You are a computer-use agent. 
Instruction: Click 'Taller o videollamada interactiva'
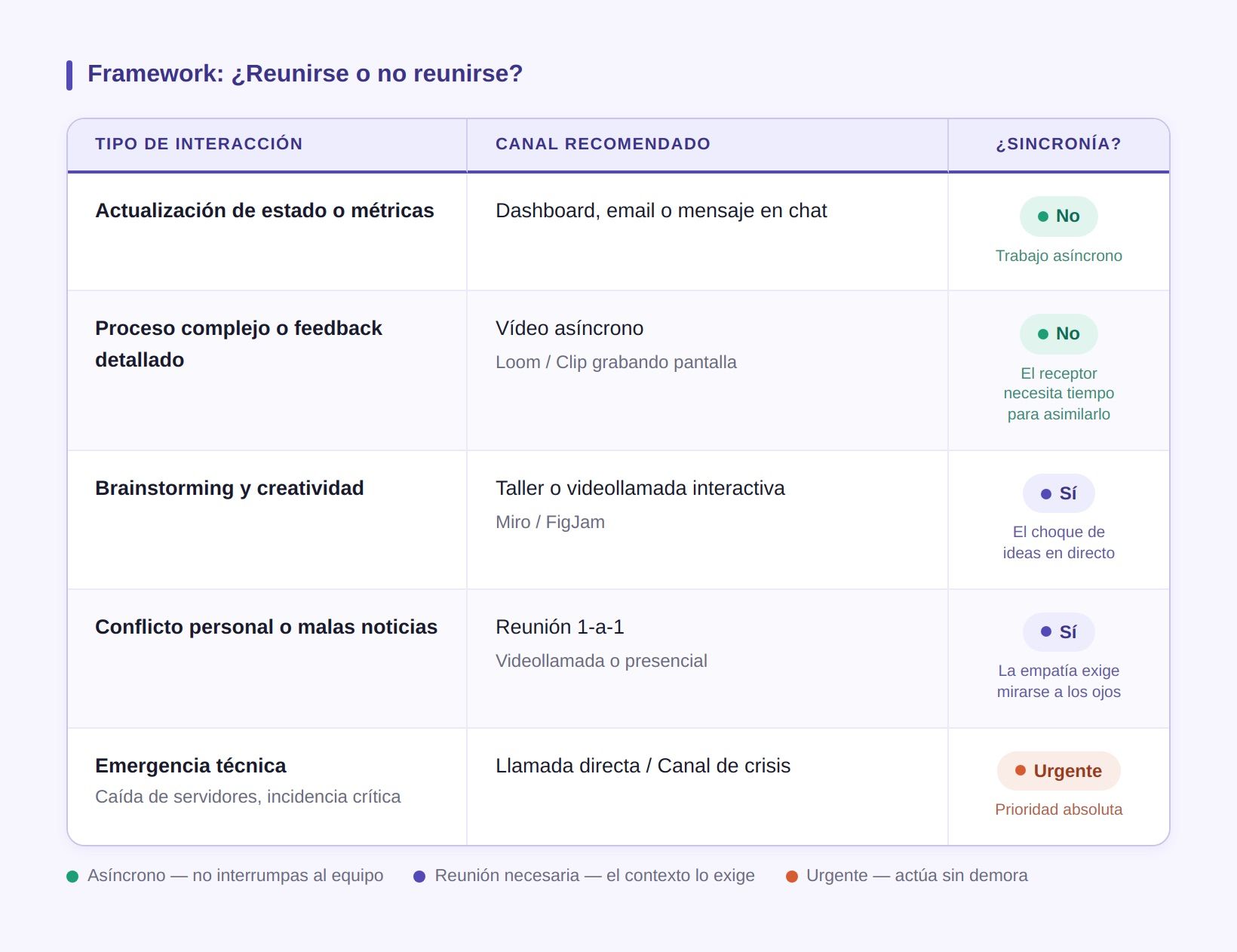coord(640,488)
